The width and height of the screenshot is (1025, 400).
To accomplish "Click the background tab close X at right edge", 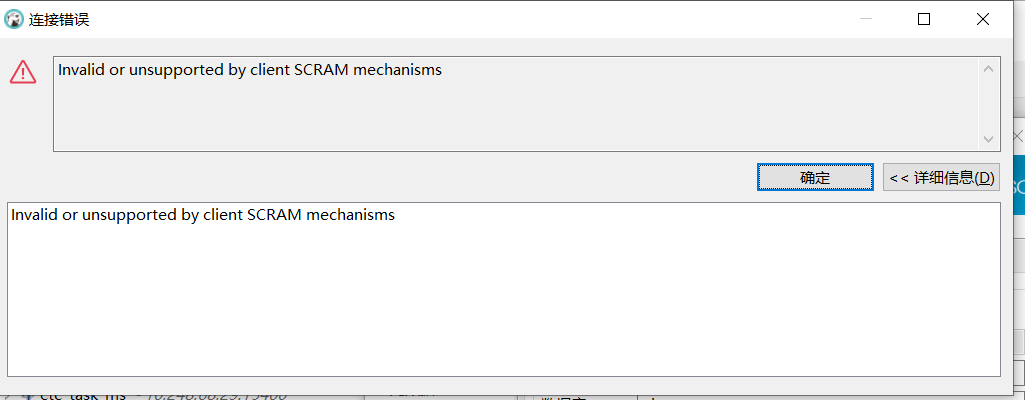I will click(1018, 136).
